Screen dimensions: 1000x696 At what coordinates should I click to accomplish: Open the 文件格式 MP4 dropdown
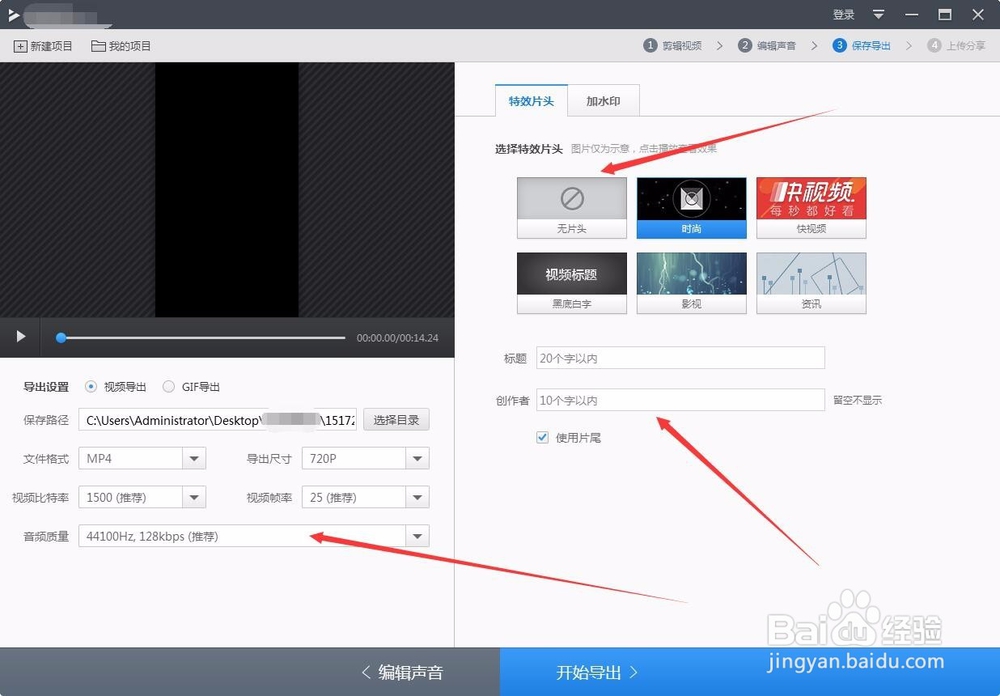point(196,458)
